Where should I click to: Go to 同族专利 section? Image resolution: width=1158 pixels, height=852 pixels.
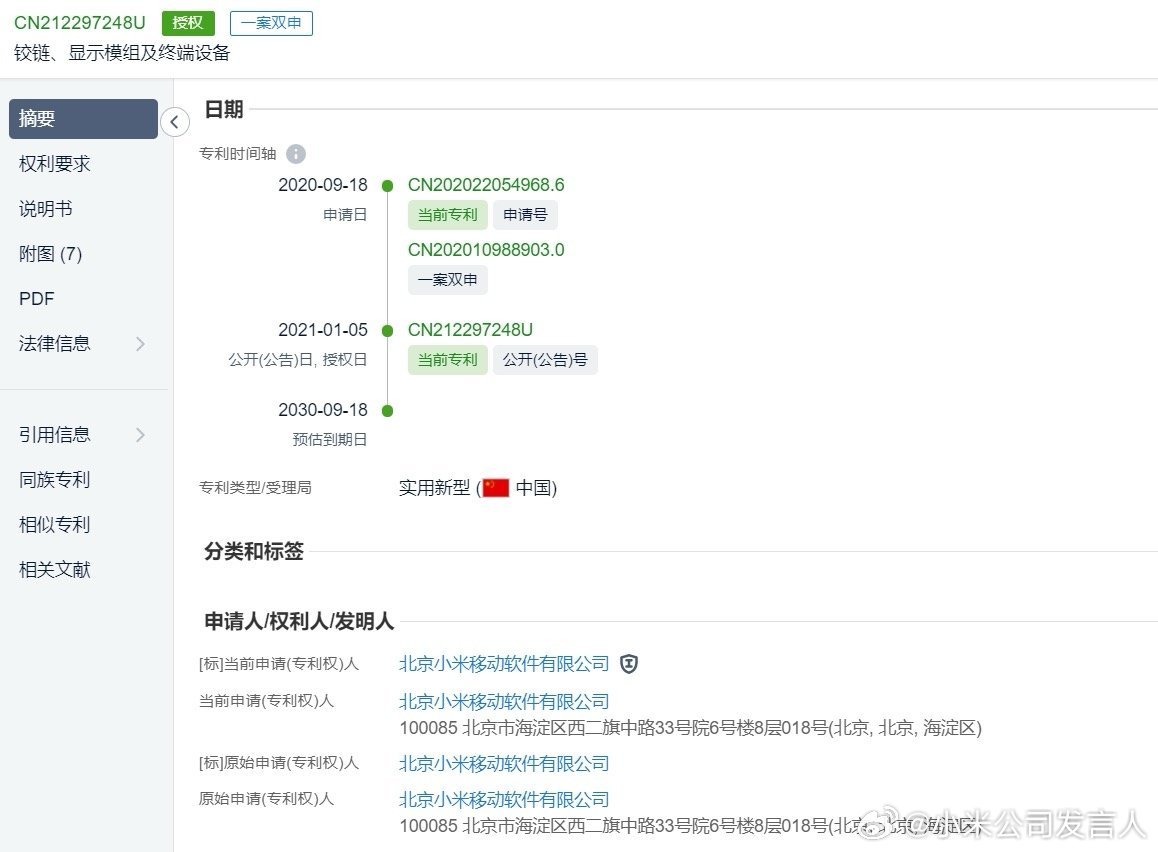point(55,480)
